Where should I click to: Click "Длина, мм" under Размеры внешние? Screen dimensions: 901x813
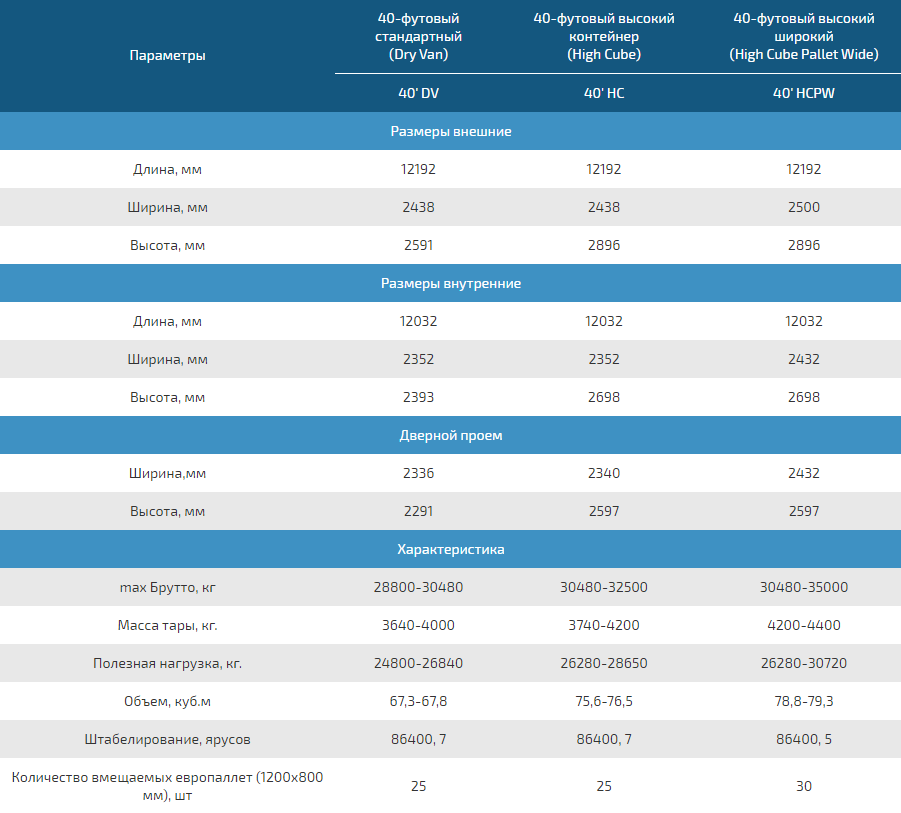pyautogui.click(x=167, y=169)
